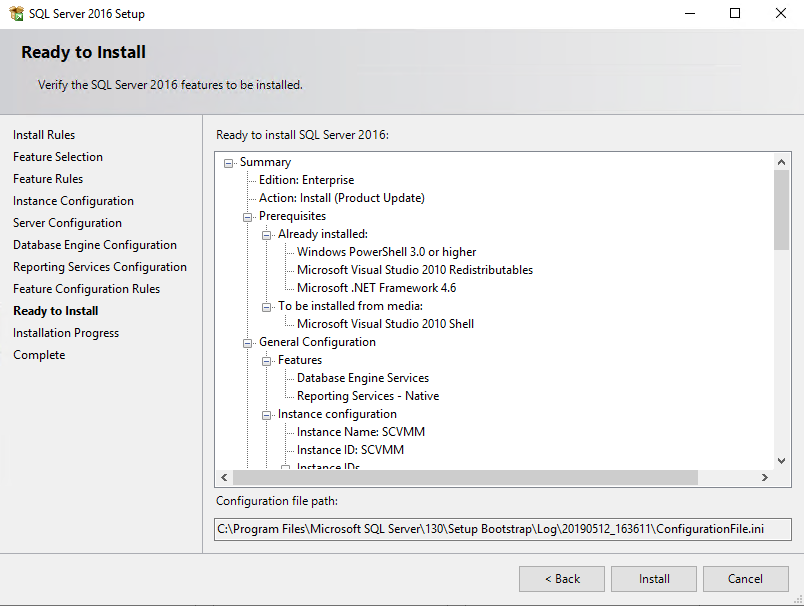804x606 pixels.
Task: Select the Summary label in tree
Action: pyautogui.click(x=265, y=162)
